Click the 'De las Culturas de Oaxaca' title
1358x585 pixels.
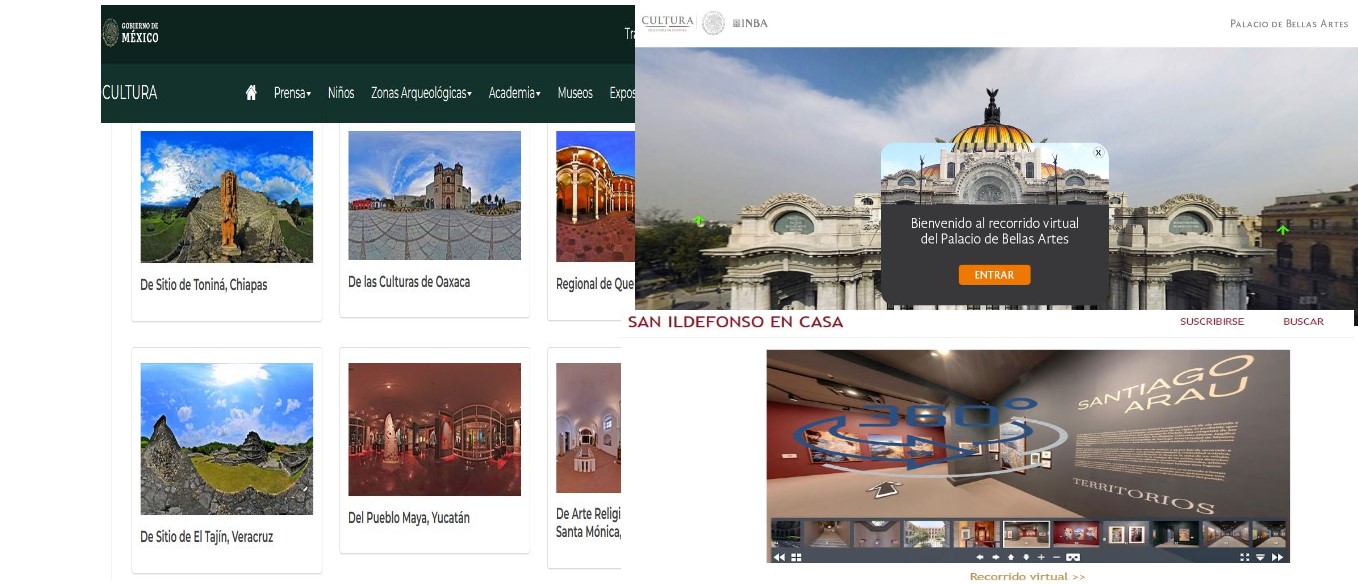pyautogui.click(x=409, y=282)
